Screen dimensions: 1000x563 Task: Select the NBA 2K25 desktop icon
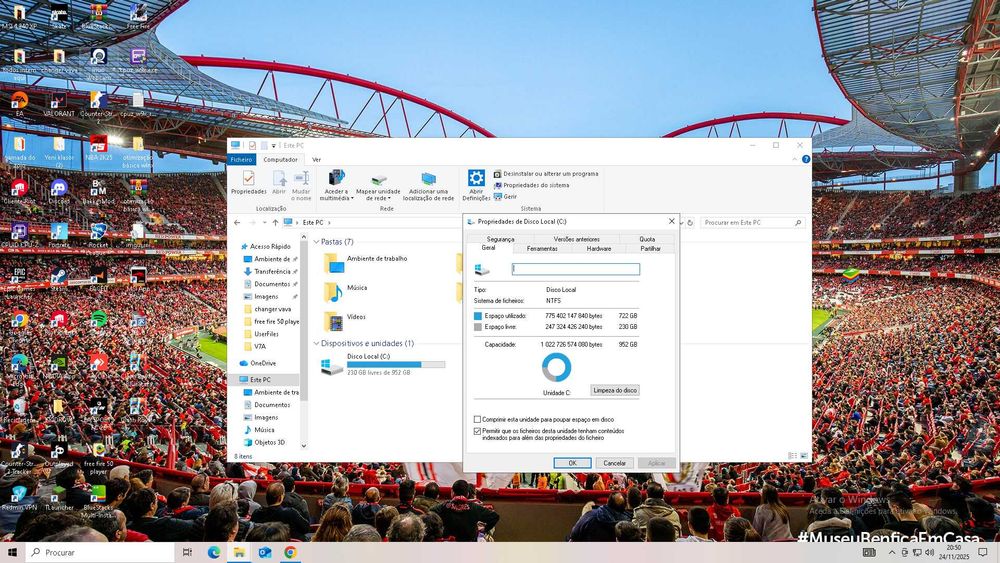pos(98,149)
